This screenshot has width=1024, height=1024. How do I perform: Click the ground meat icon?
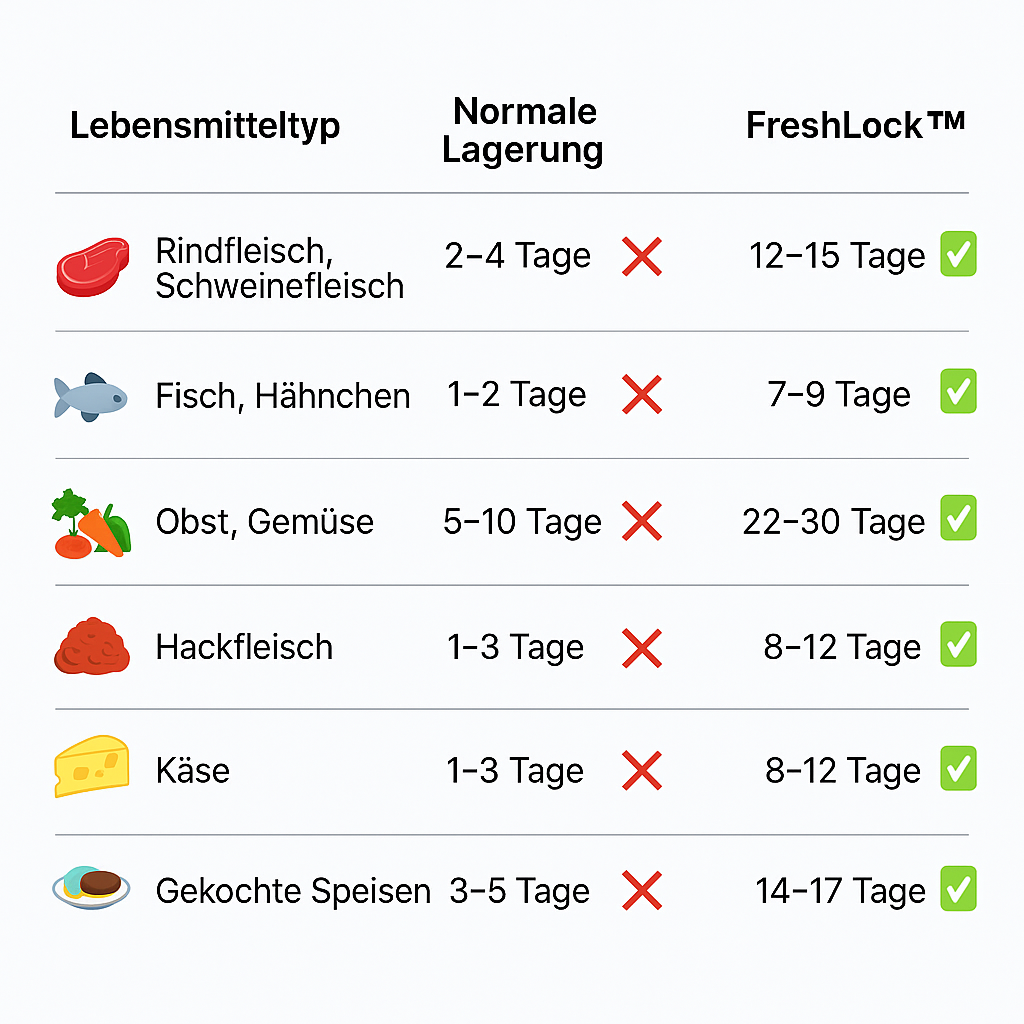tap(92, 648)
